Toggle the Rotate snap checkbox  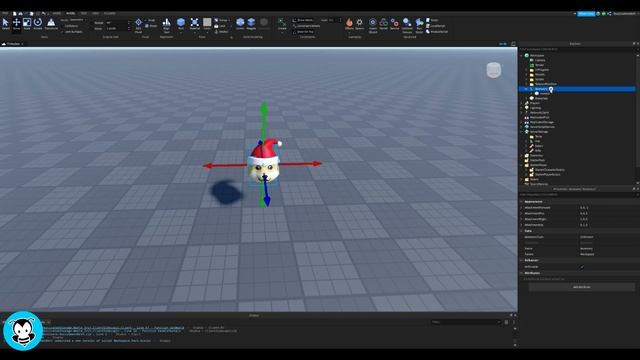click(x=91, y=23)
